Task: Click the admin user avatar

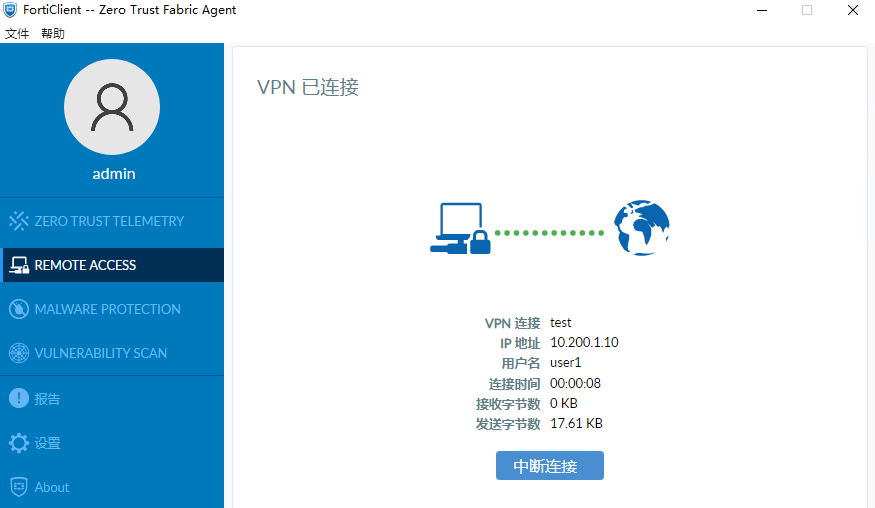Action: coord(112,107)
